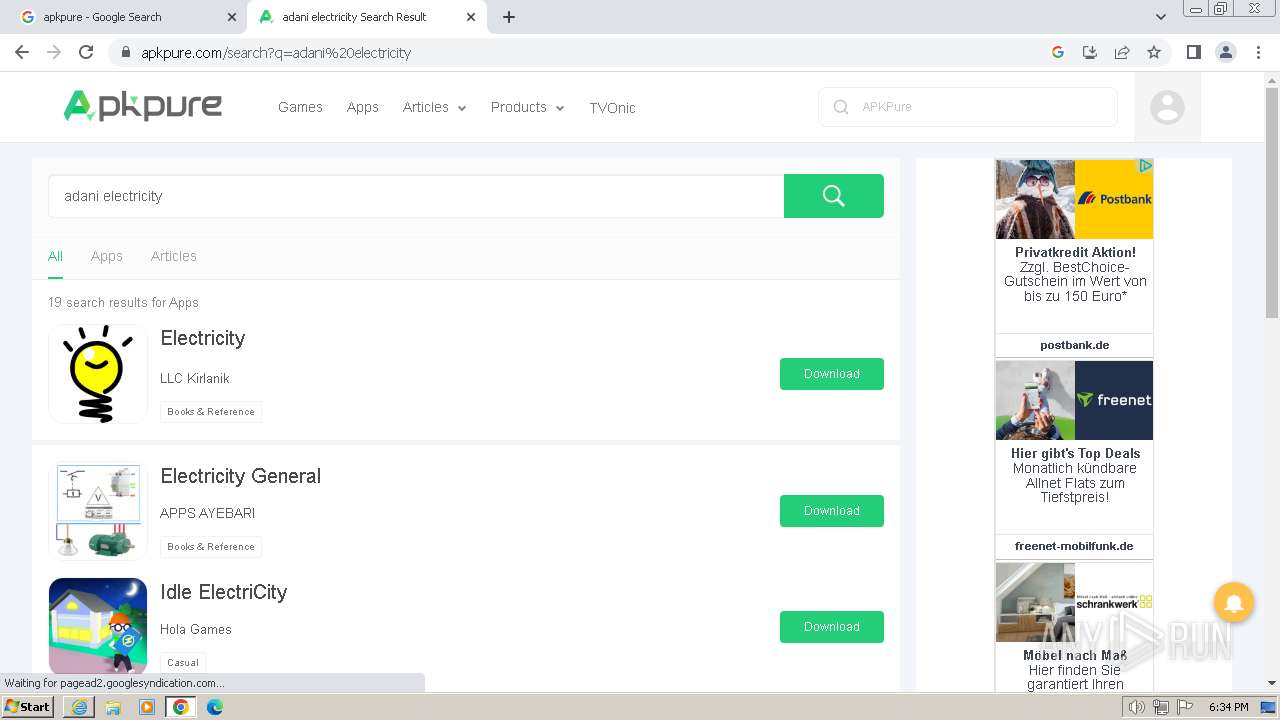
Task: Switch to the Apps results tab
Action: pos(107,256)
